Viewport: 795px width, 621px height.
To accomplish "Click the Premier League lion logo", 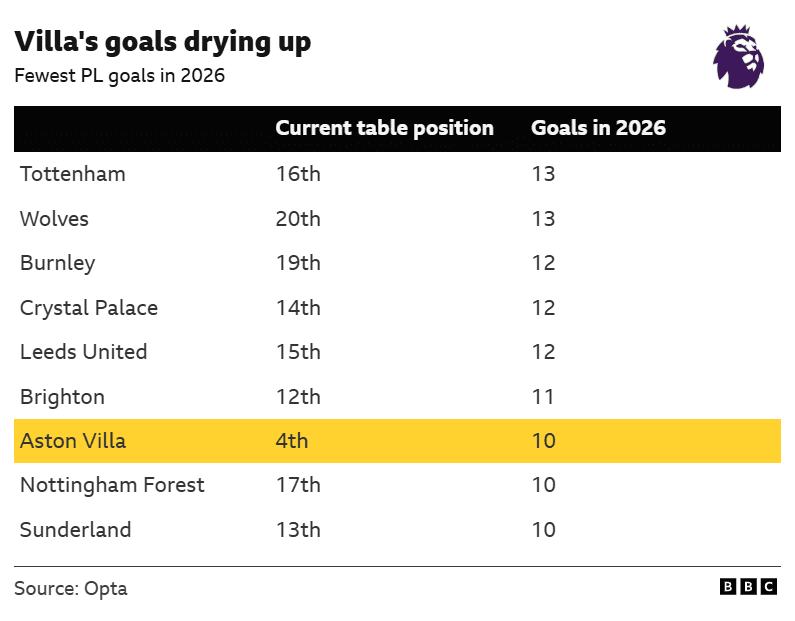I will (738, 58).
